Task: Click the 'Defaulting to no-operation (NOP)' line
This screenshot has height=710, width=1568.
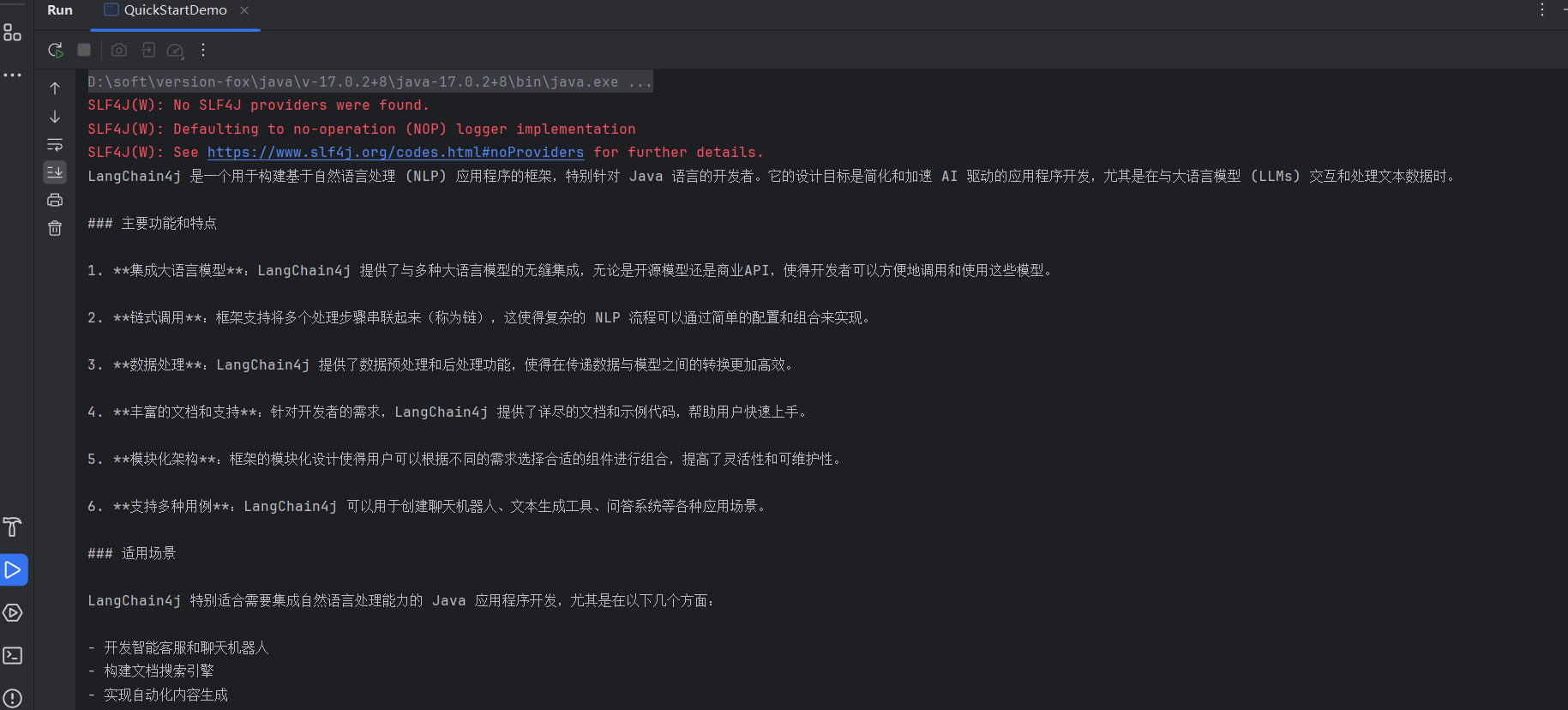Action: point(362,129)
